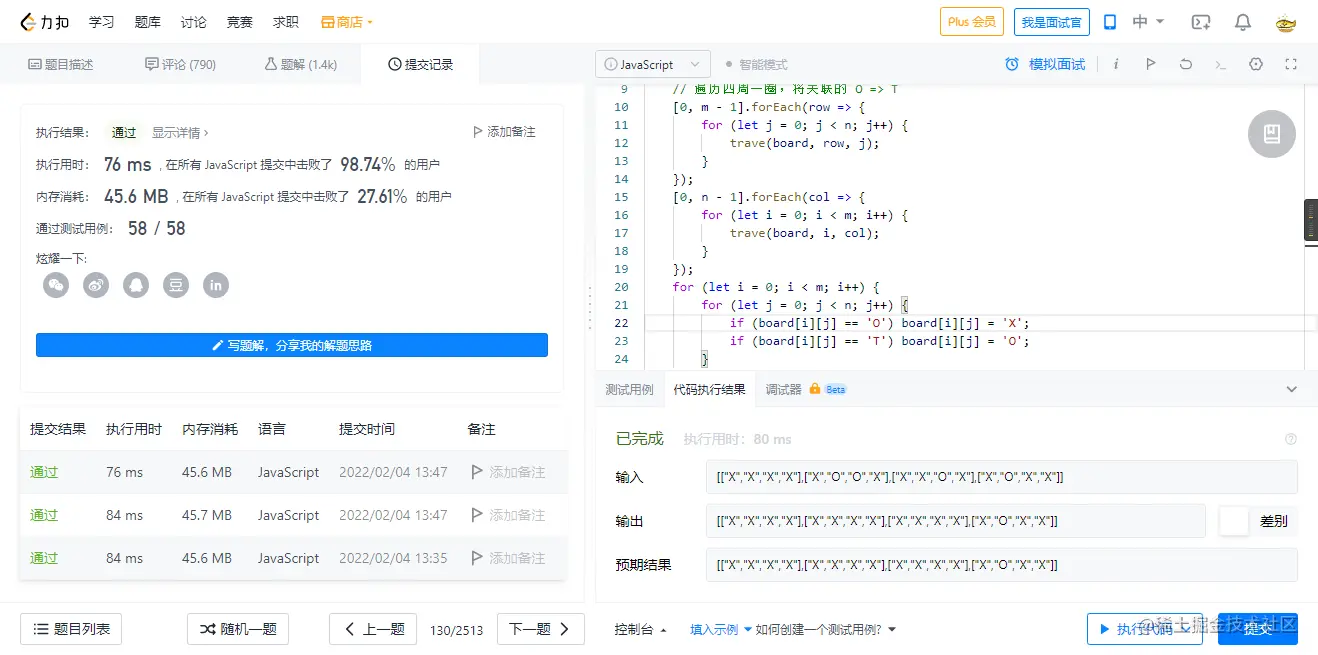Image resolution: width=1318 pixels, height=655 pixels.
Task: Open 通过 submission at 2022/02/04 13:35
Action: 44,558
